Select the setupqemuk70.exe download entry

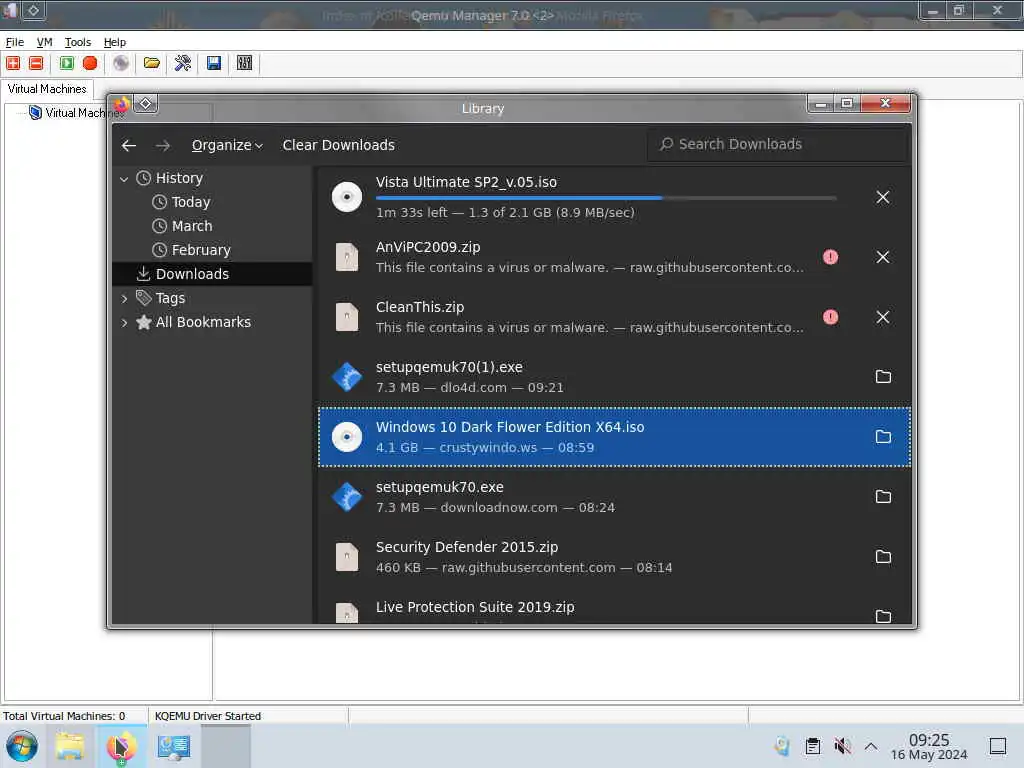[614, 497]
